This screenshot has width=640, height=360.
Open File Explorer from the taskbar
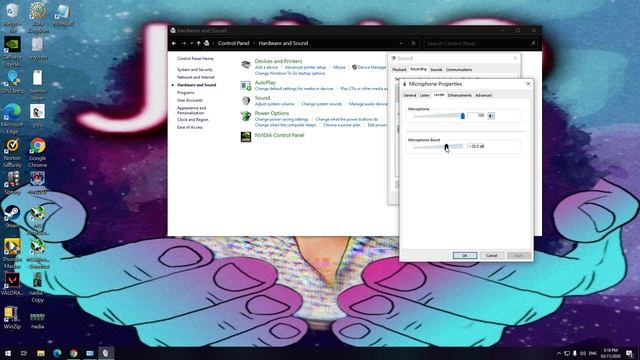coord(41,353)
